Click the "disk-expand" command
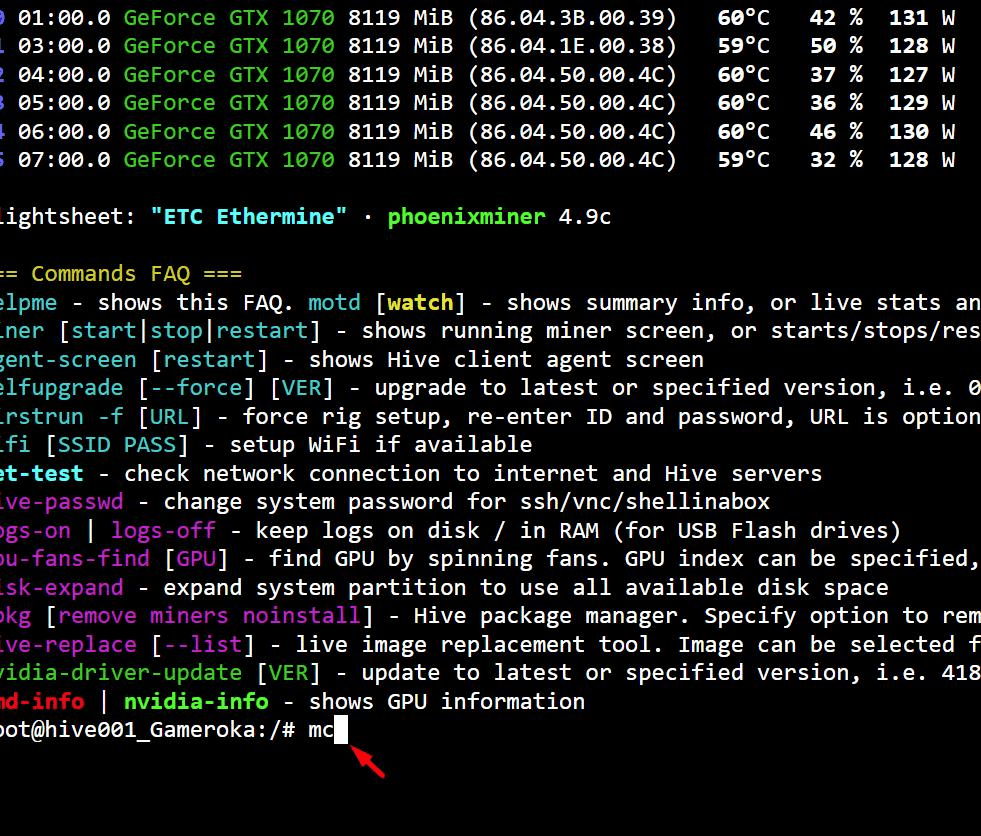The image size is (981, 836). pyautogui.click(x=62, y=587)
